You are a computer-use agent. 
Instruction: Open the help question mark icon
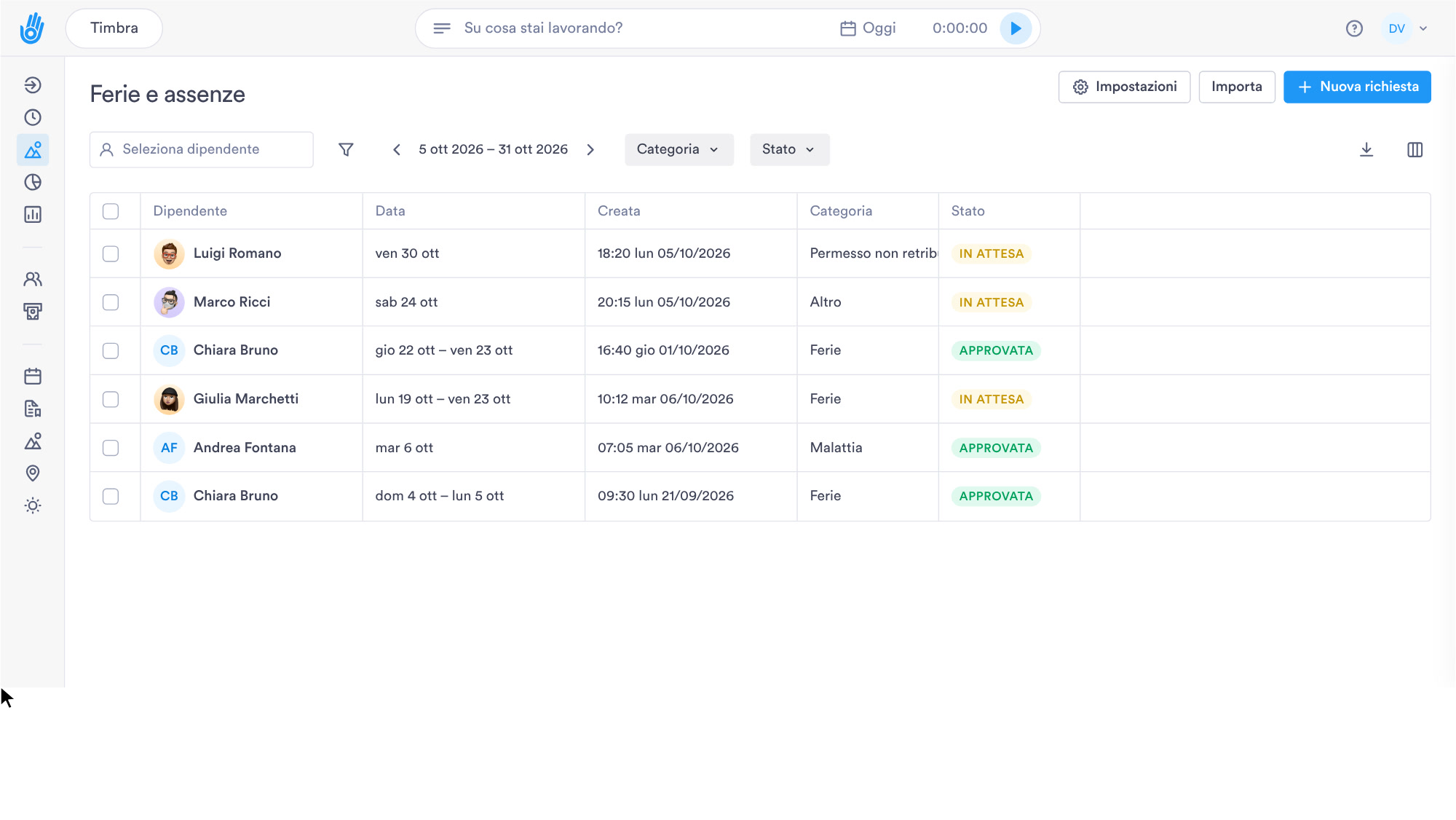tap(1354, 28)
